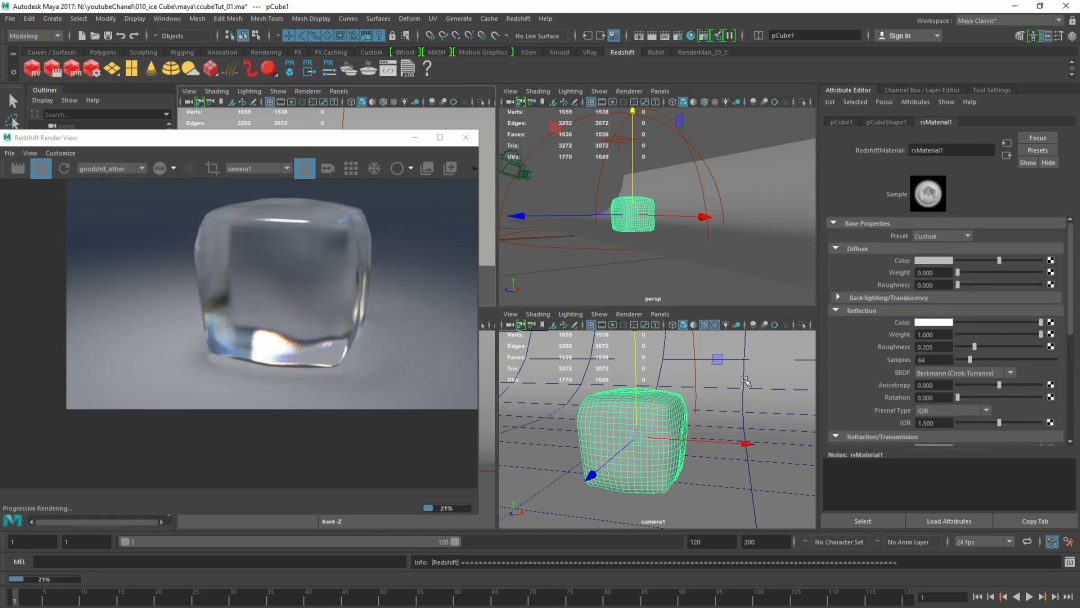
Task: Adjust the Reflection Roughness slider
Action: pyautogui.click(x=974, y=347)
